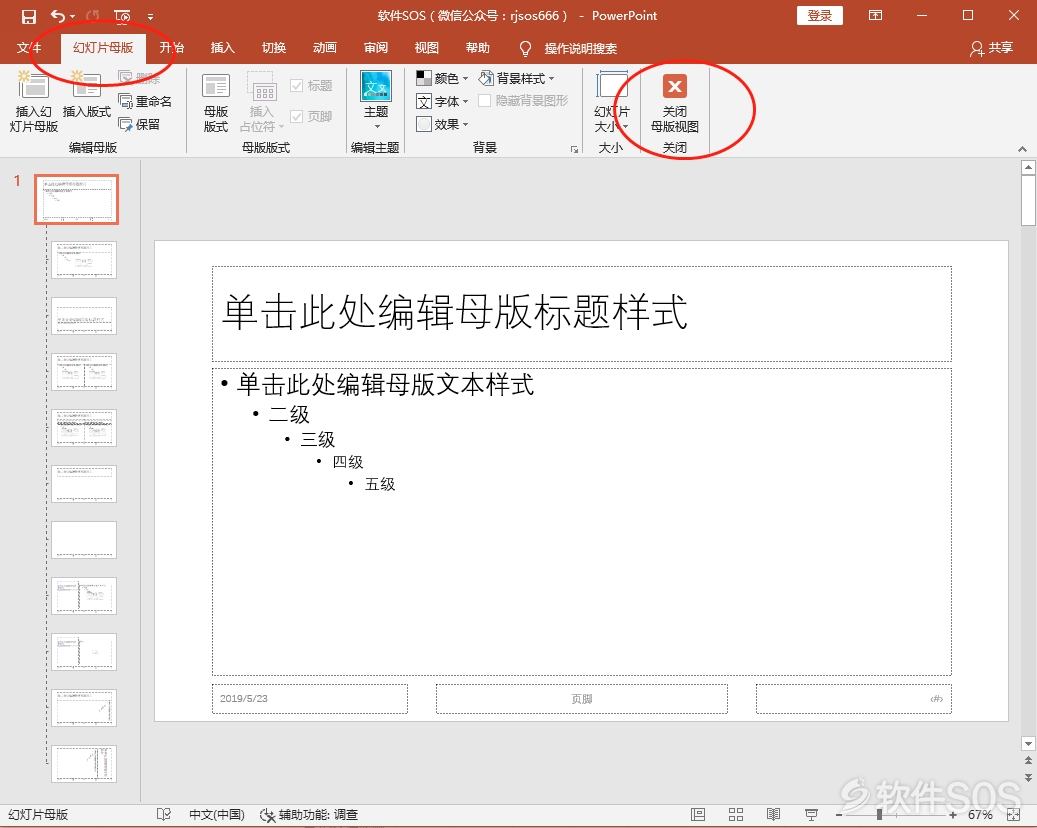
Task: Start Slide Show view icon
Action: coord(811,815)
